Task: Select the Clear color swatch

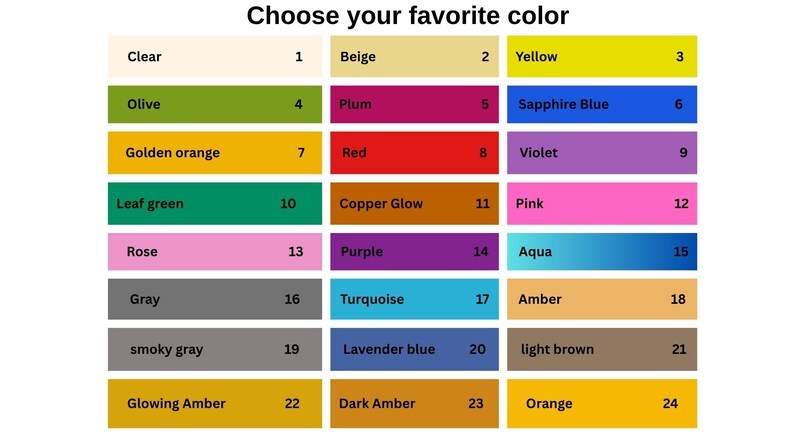Action: click(x=214, y=57)
